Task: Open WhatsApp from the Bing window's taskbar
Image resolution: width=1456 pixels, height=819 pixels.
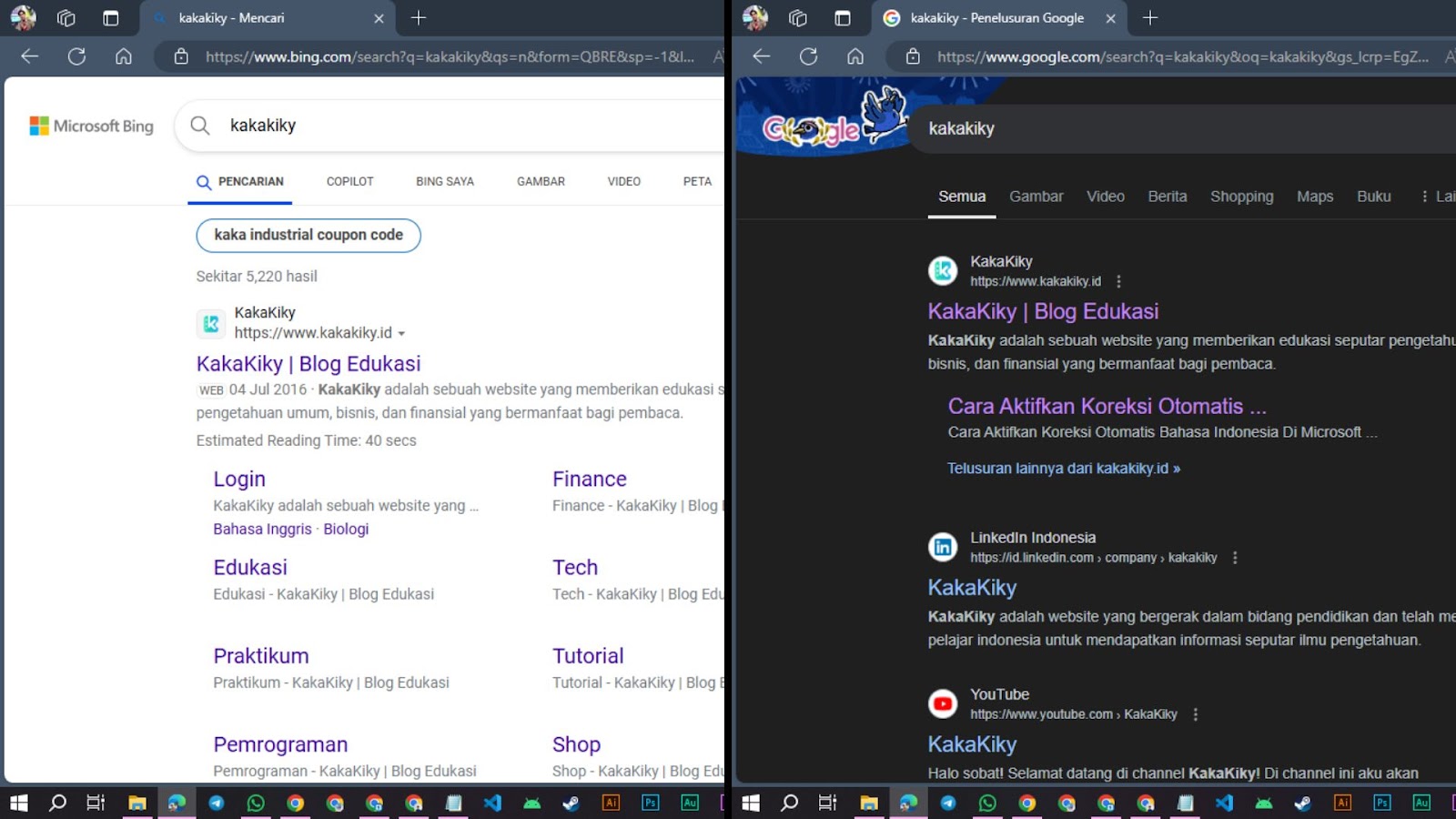Action: pos(256,803)
